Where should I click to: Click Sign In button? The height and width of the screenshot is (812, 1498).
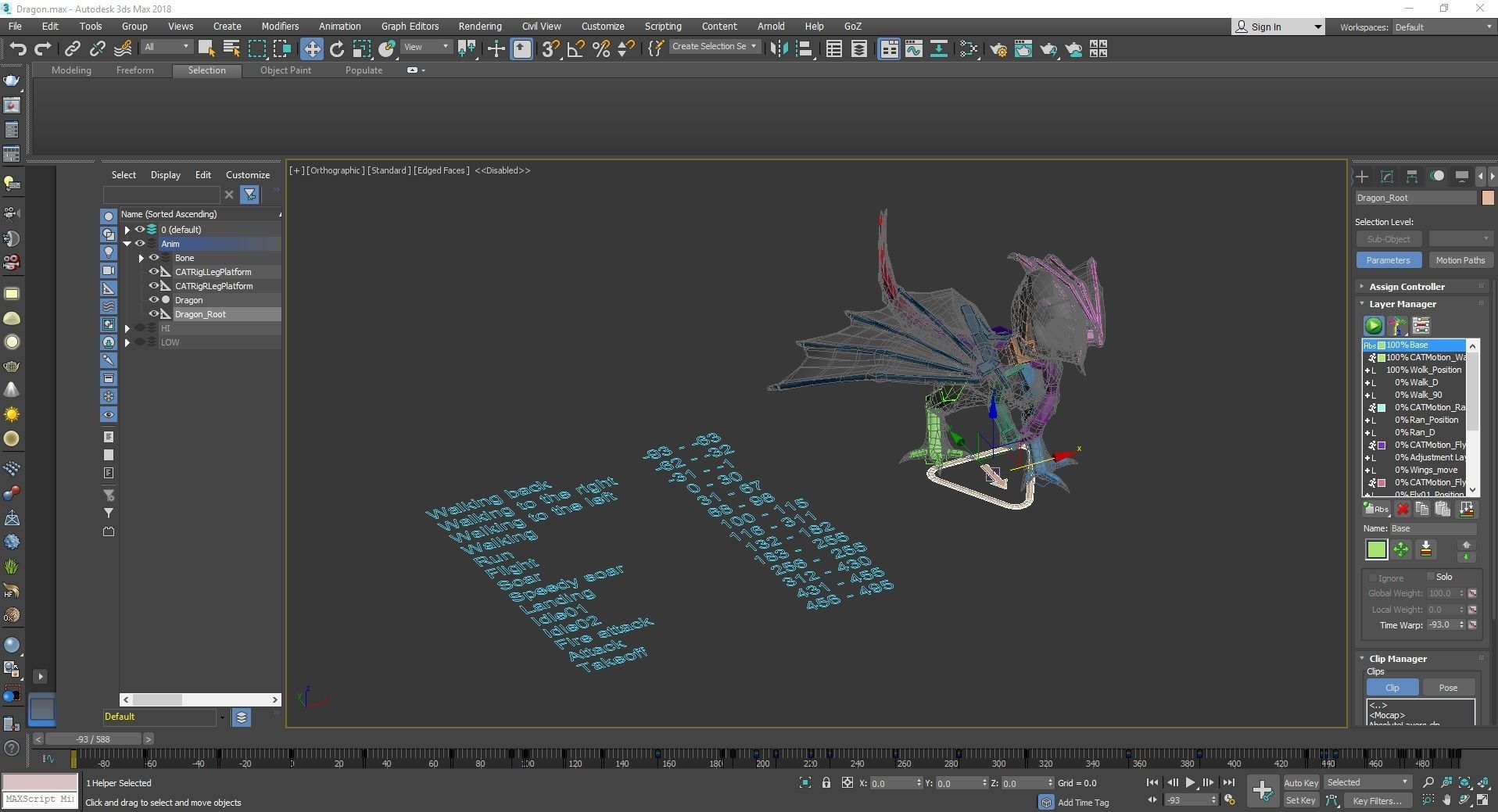pyautogui.click(x=1278, y=27)
